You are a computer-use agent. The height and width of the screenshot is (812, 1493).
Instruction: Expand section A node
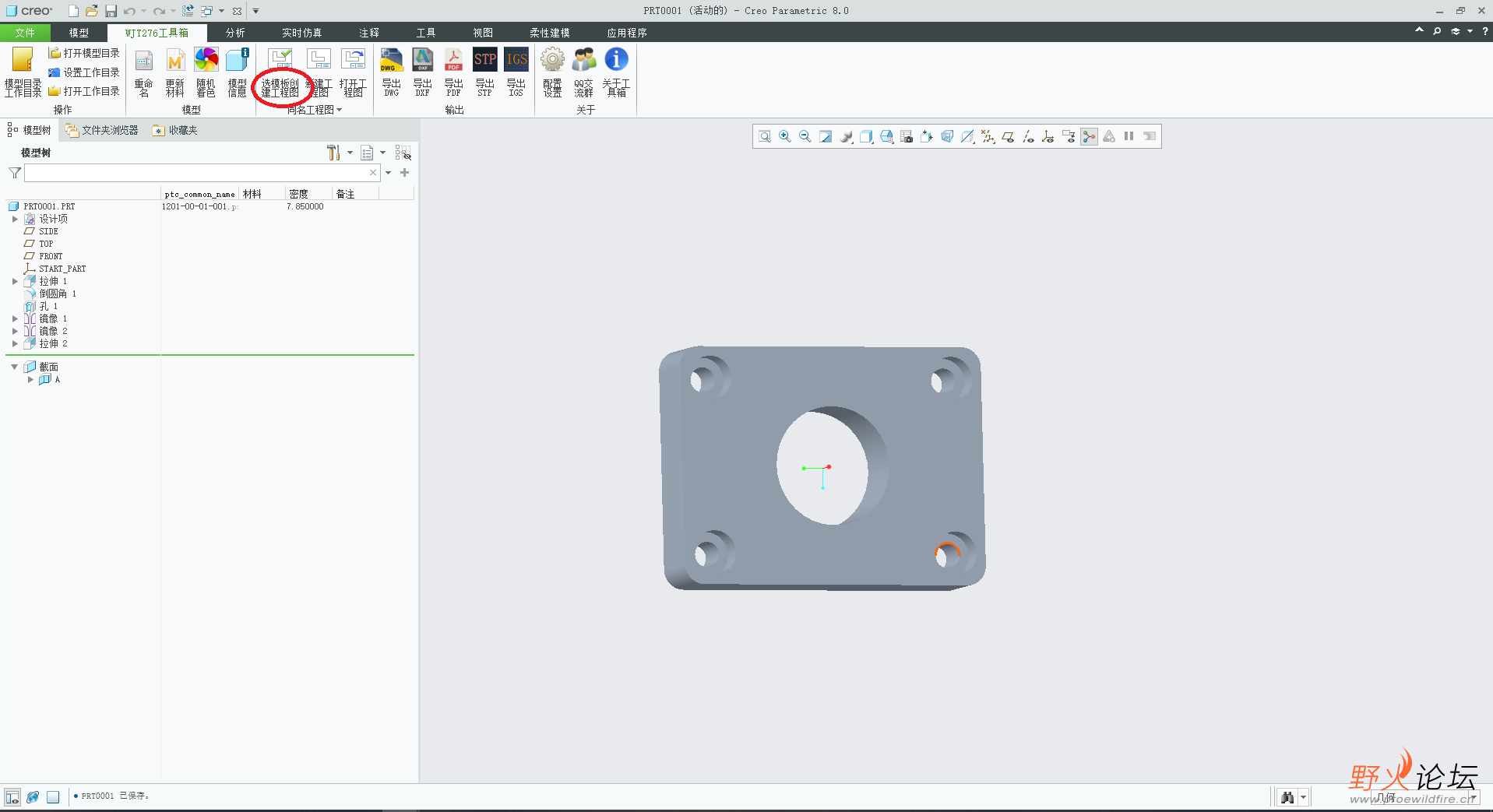[x=30, y=379]
